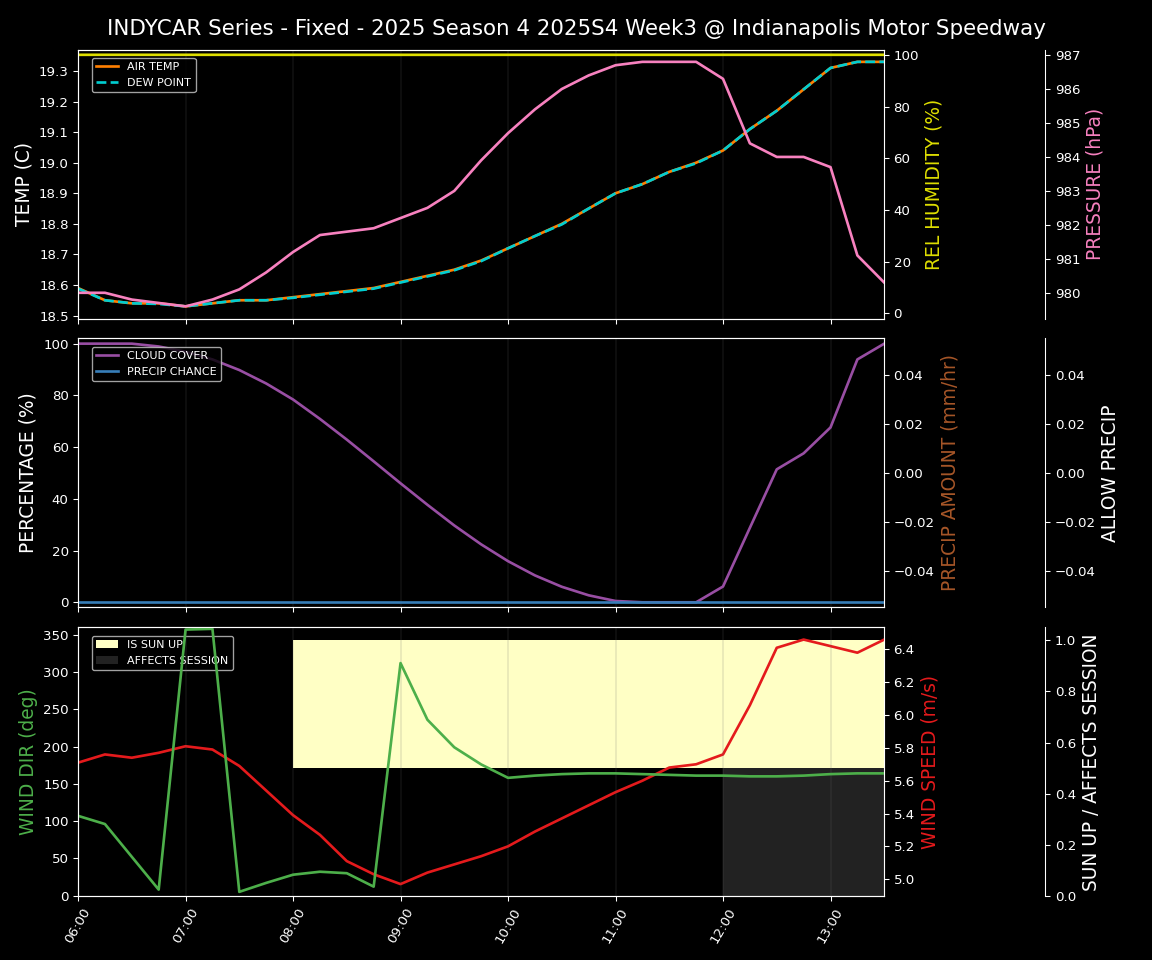This screenshot has height=960, width=1152.
Task: Select the AIR TEMP legend label
Action: click(153, 66)
